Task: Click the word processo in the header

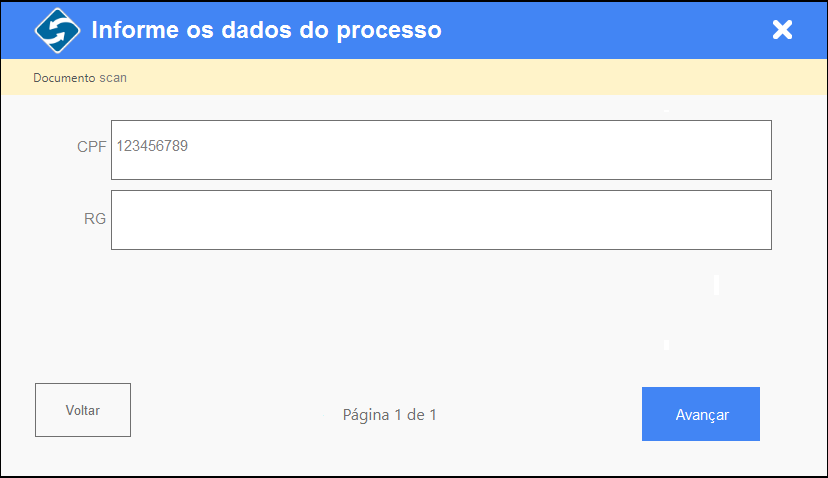Action: (x=389, y=31)
